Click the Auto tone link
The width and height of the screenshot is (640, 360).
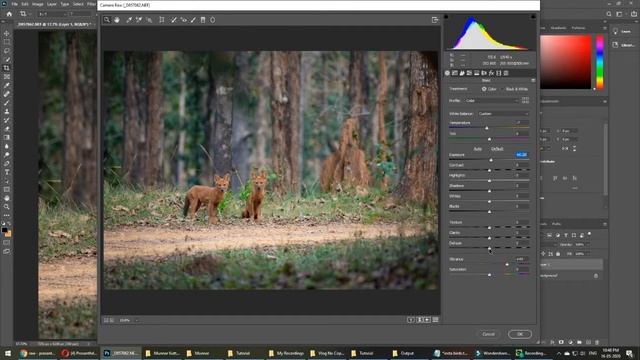(478, 149)
